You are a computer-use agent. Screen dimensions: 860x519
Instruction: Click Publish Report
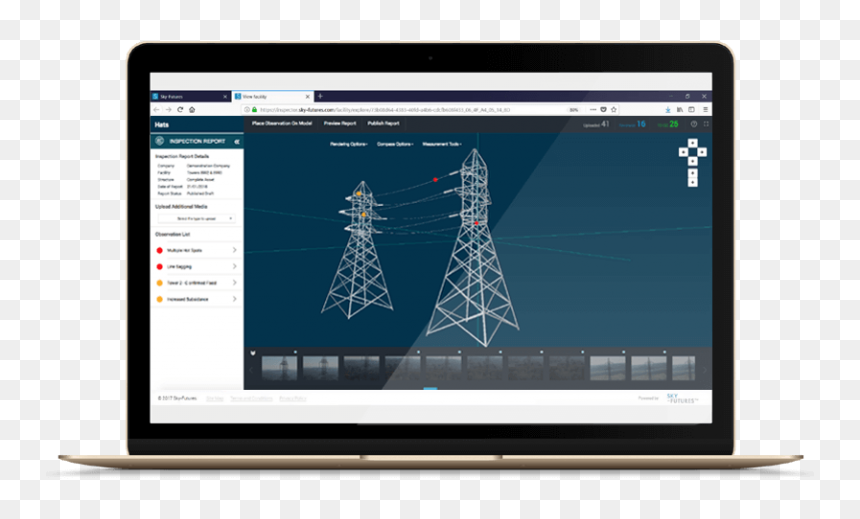point(383,123)
